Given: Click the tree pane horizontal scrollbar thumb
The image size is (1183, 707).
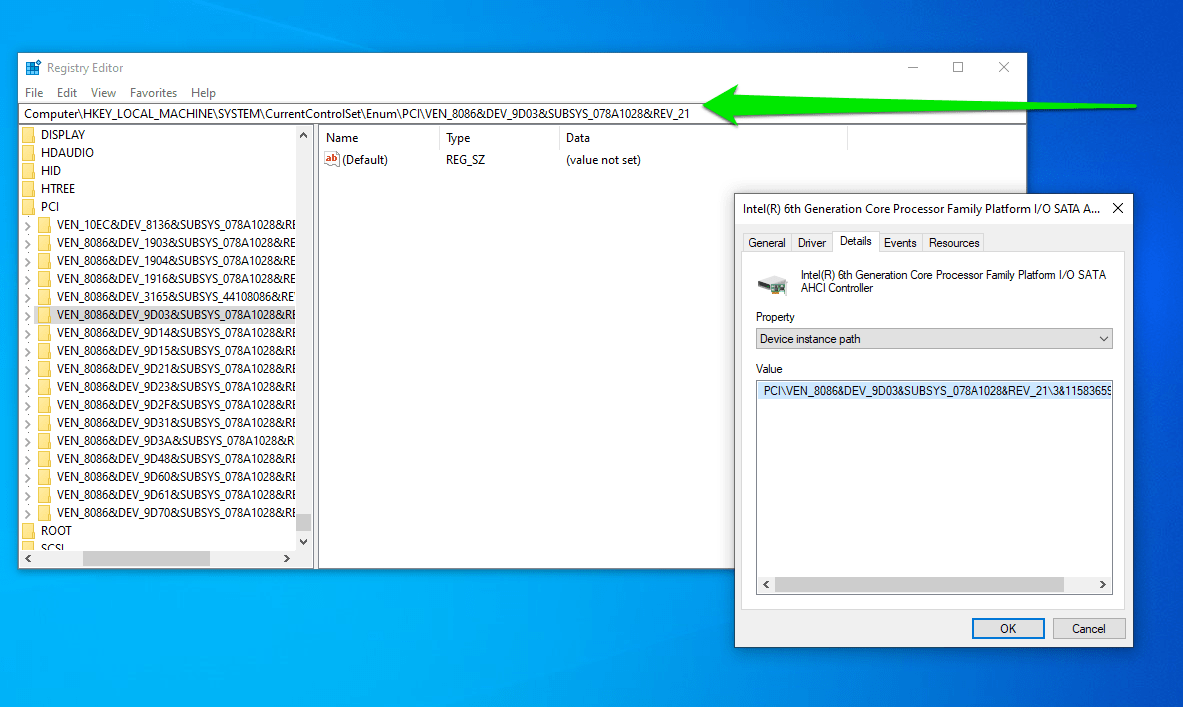Looking at the screenshot, I should (146, 559).
